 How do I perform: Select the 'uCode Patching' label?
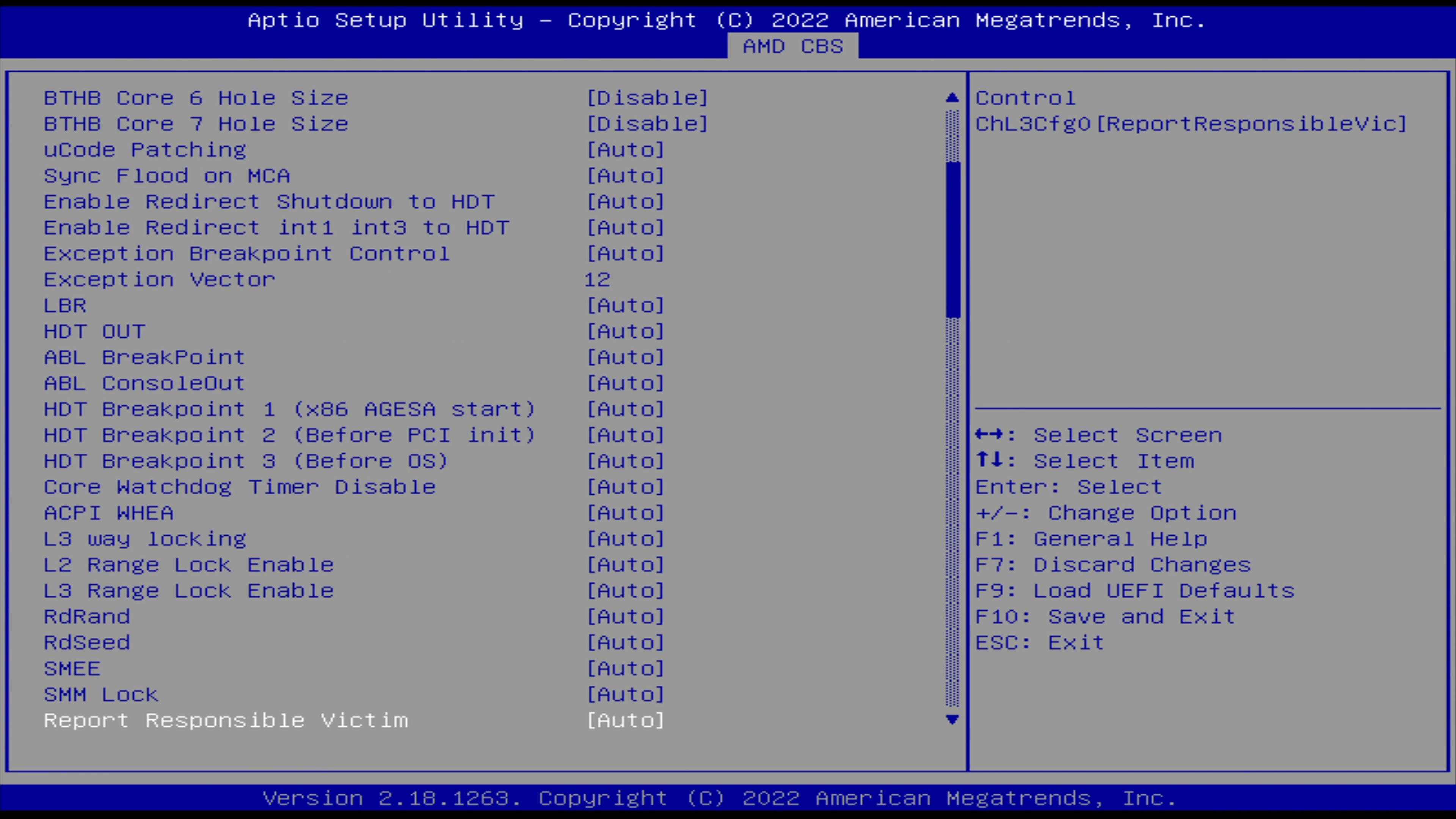coord(145,150)
